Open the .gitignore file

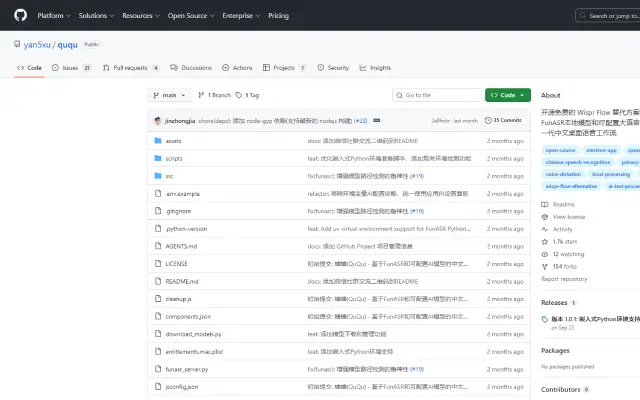178,211
